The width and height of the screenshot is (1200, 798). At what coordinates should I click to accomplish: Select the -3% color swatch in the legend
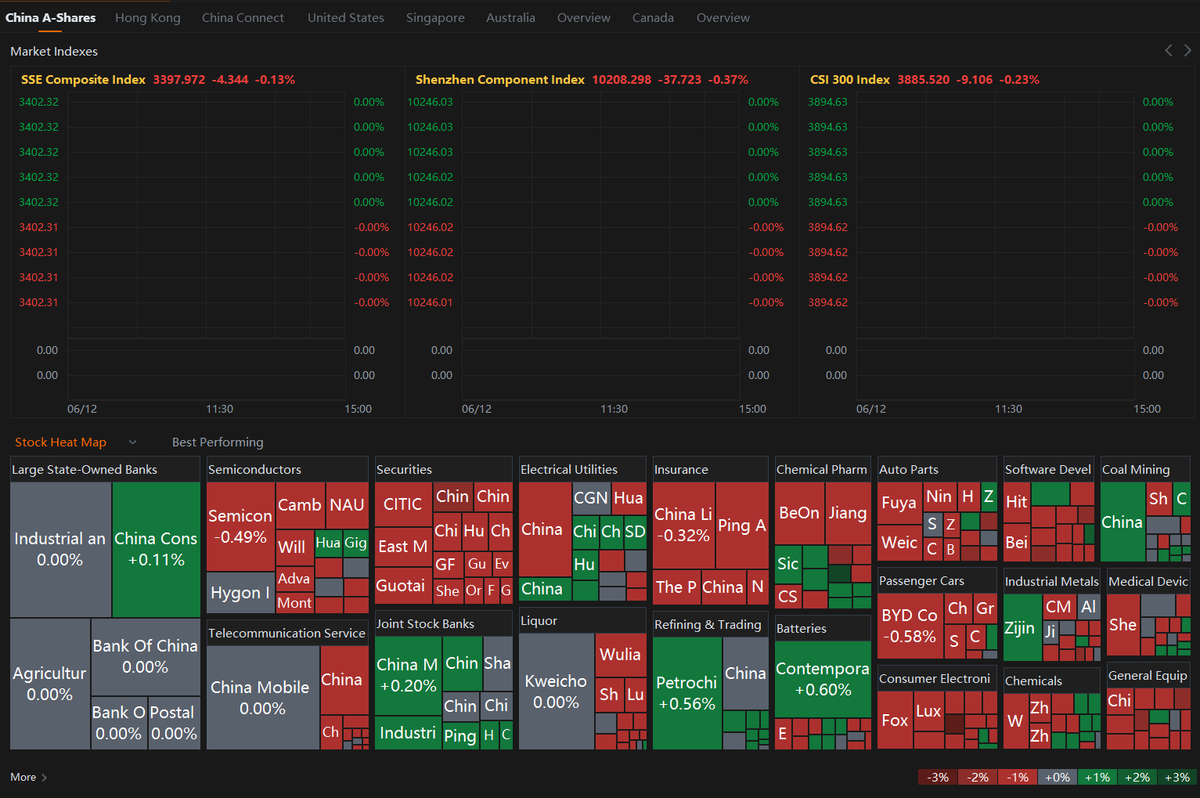[x=937, y=776]
